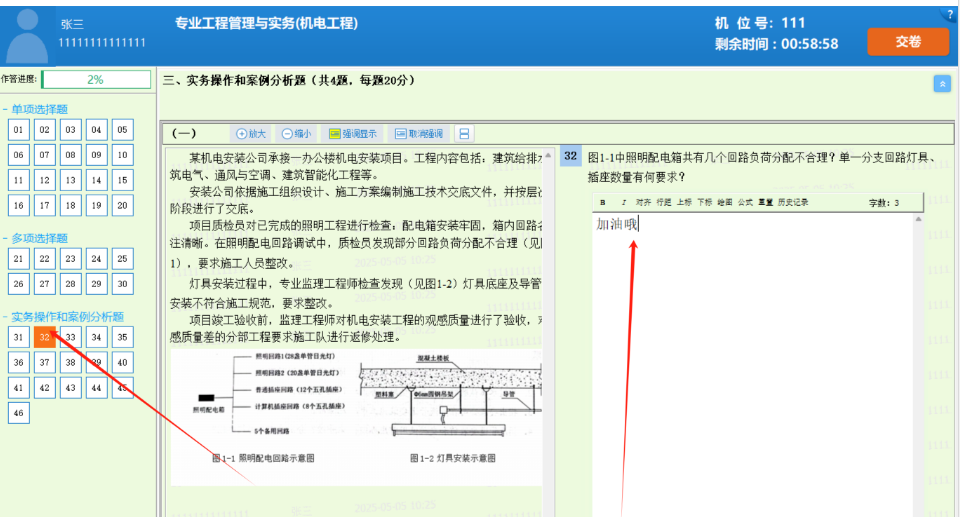This screenshot has height=517, width=960.
Task: Collapse the 单项选择题 section
Action: click(35, 109)
